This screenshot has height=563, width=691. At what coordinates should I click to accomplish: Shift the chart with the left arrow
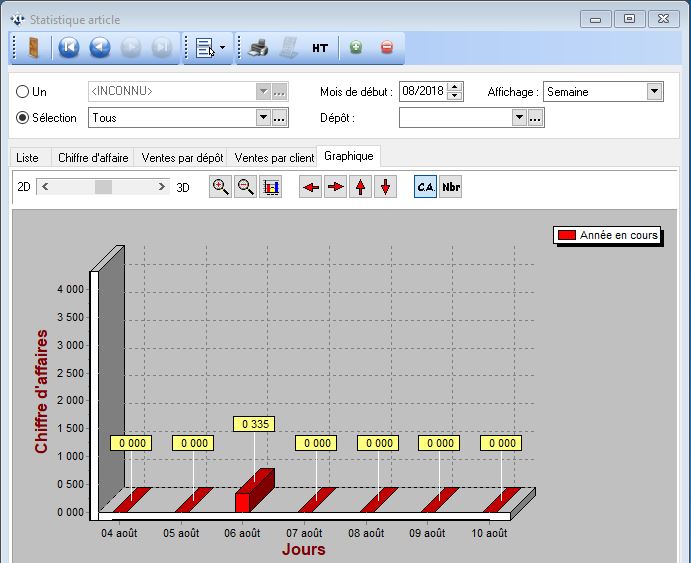click(311, 187)
